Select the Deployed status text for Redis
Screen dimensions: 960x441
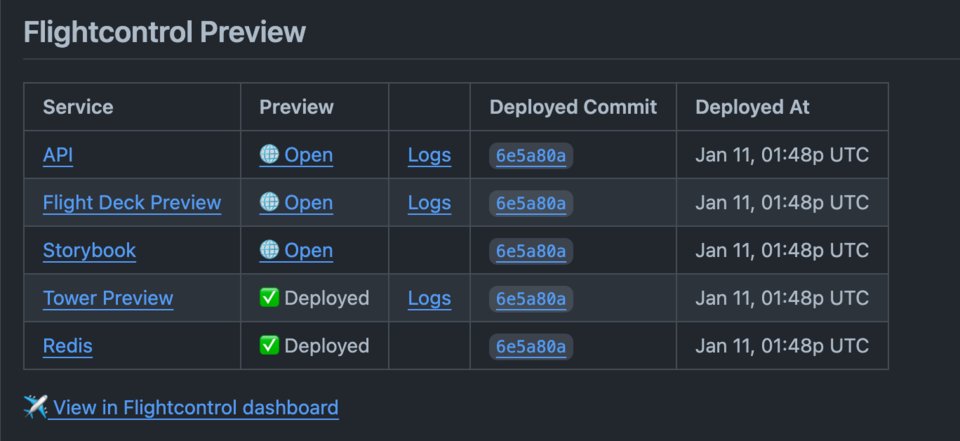pos(327,346)
